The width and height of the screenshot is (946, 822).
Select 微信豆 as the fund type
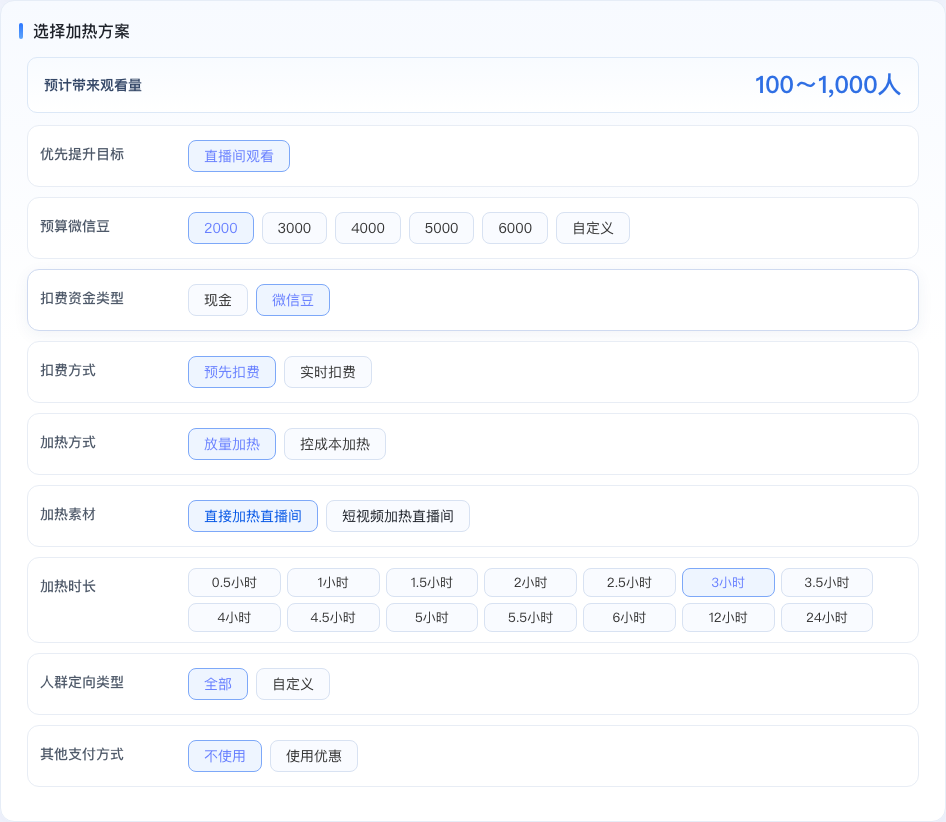click(293, 300)
